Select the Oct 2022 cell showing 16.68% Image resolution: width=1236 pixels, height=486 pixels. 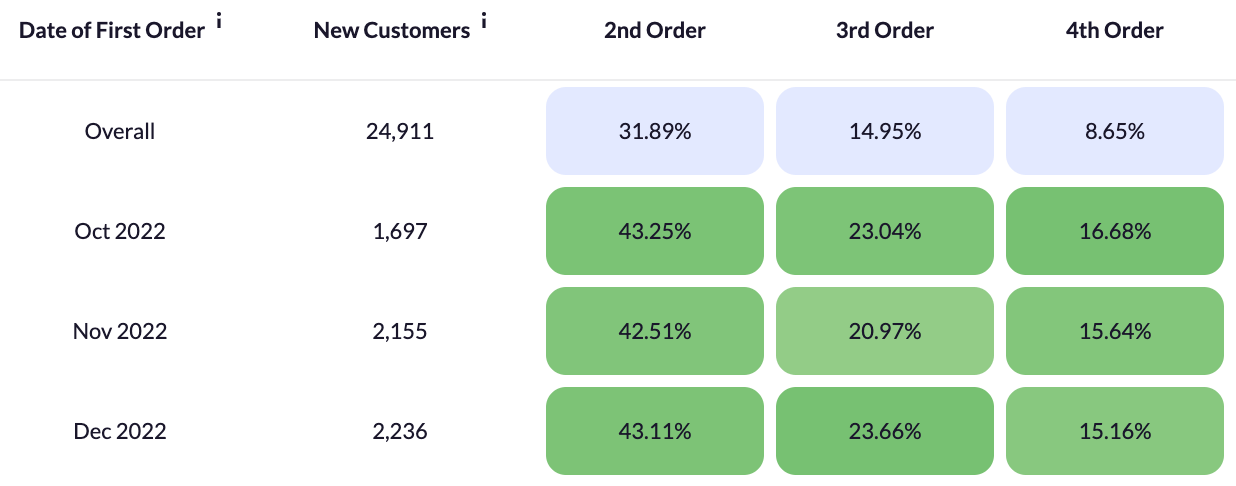(1115, 231)
